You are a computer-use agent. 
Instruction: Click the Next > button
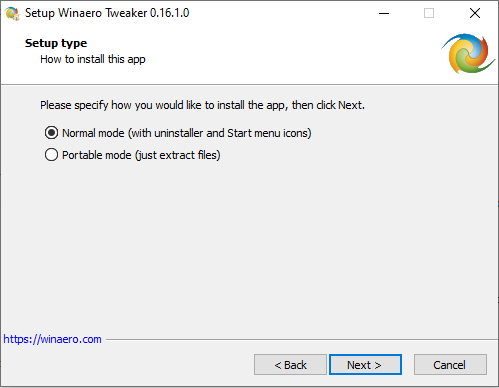pos(365,365)
